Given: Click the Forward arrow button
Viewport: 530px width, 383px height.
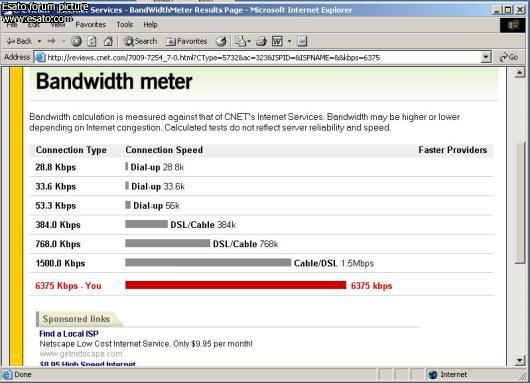Looking at the screenshot, I should (x=52, y=41).
